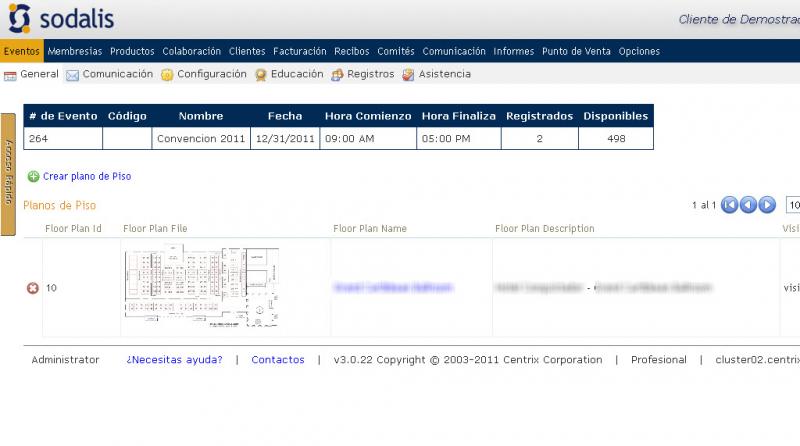The width and height of the screenshot is (800, 446).
Task: Open the Facturación menu
Action: tap(299, 51)
